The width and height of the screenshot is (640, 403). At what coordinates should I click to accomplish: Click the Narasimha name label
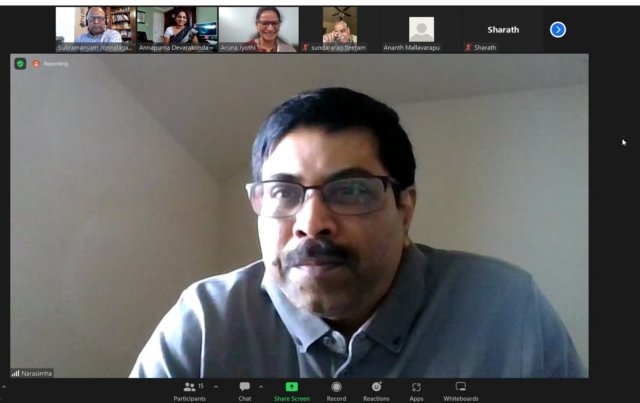[37, 373]
